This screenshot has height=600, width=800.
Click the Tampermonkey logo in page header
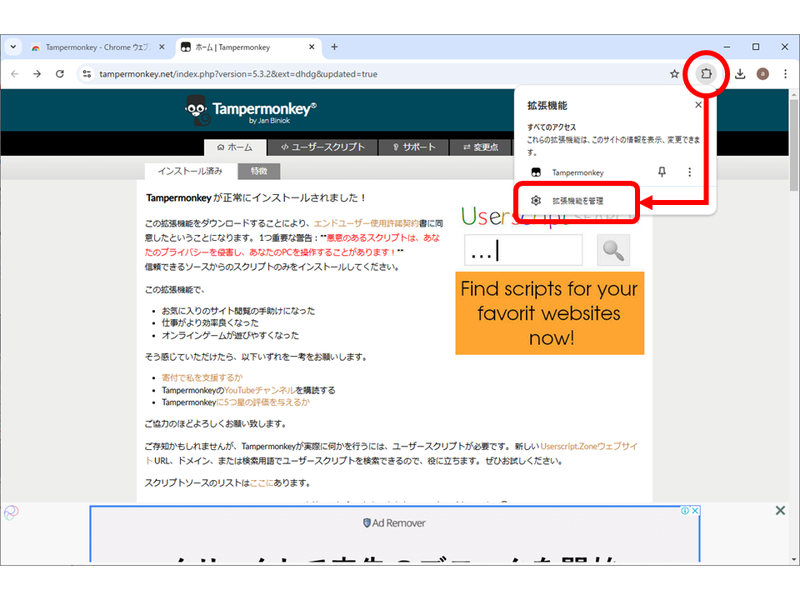[251, 110]
